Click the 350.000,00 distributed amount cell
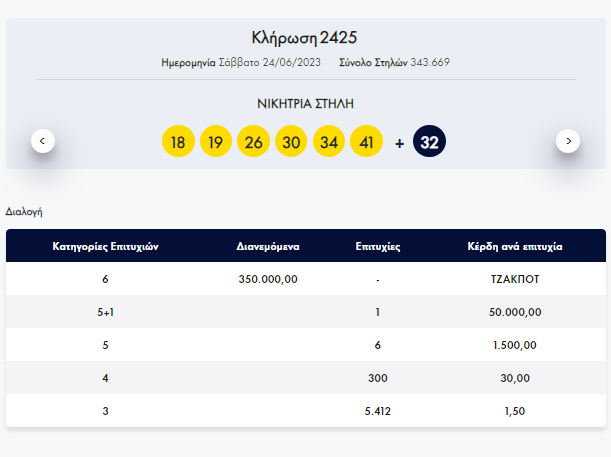 [x=268, y=279]
